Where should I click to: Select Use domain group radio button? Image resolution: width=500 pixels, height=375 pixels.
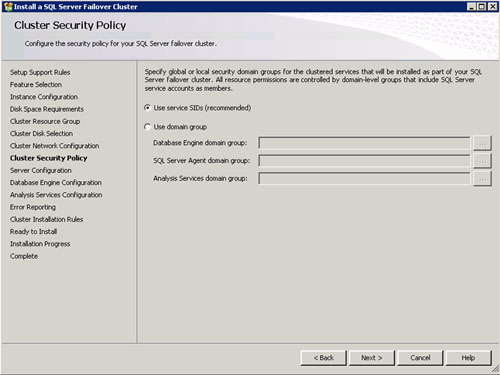[x=147, y=127]
